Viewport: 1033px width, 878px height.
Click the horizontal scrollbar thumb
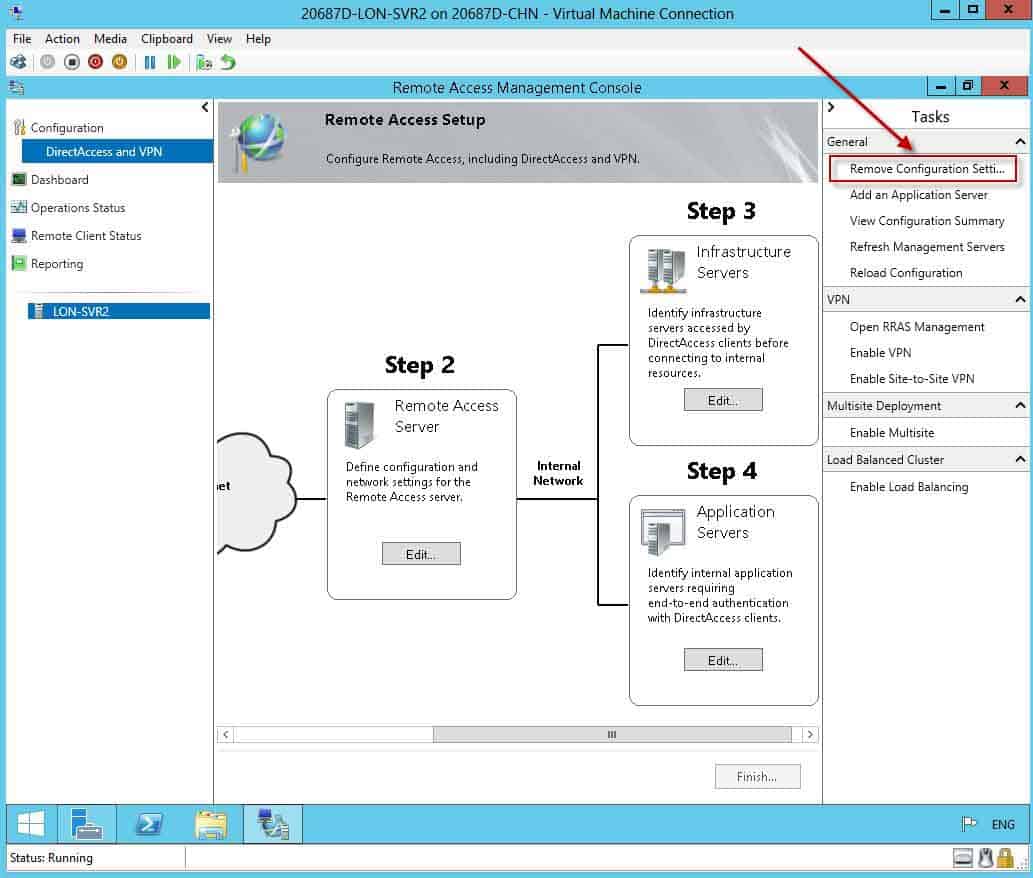(612, 734)
